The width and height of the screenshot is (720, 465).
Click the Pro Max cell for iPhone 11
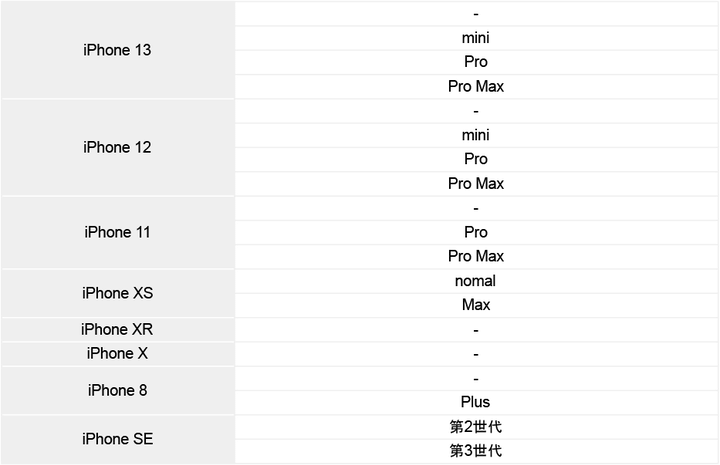click(476, 256)
